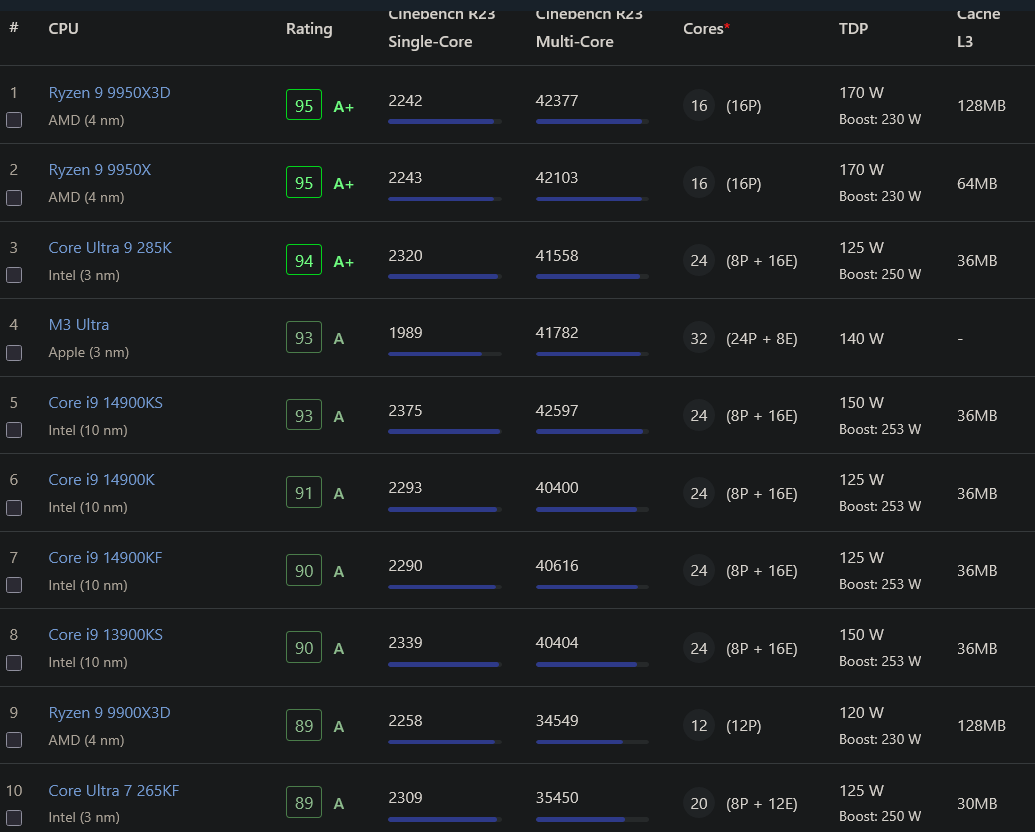This screenshot has height=832, width=1035.
Task: Click the Apple (3 nm) label
Action: point(88,353)
